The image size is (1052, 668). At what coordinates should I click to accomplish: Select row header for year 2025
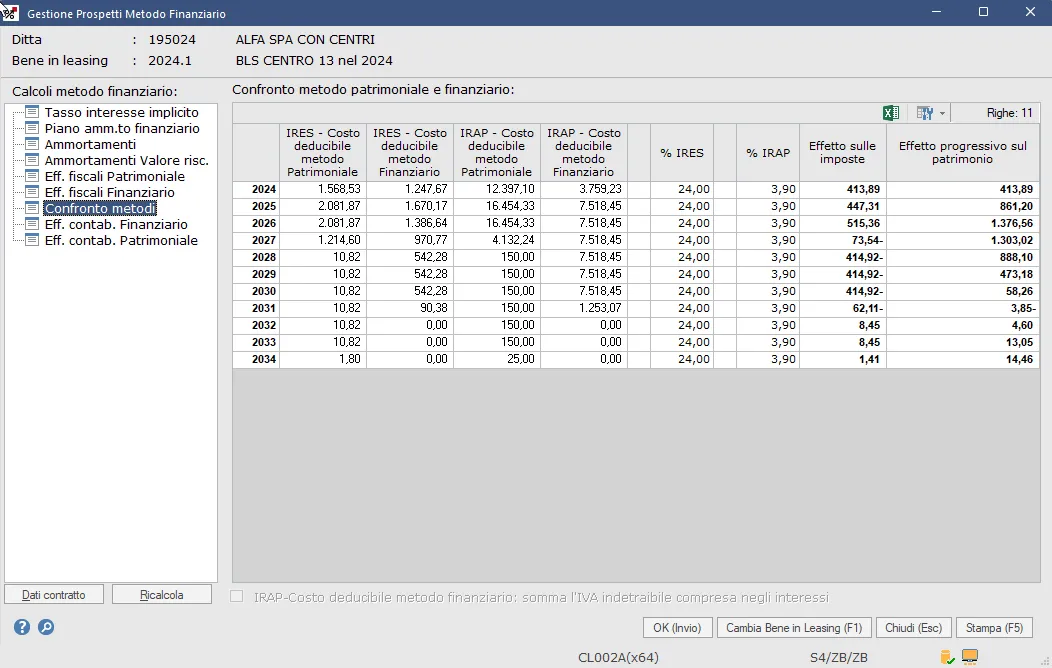[x=256, y=206]
